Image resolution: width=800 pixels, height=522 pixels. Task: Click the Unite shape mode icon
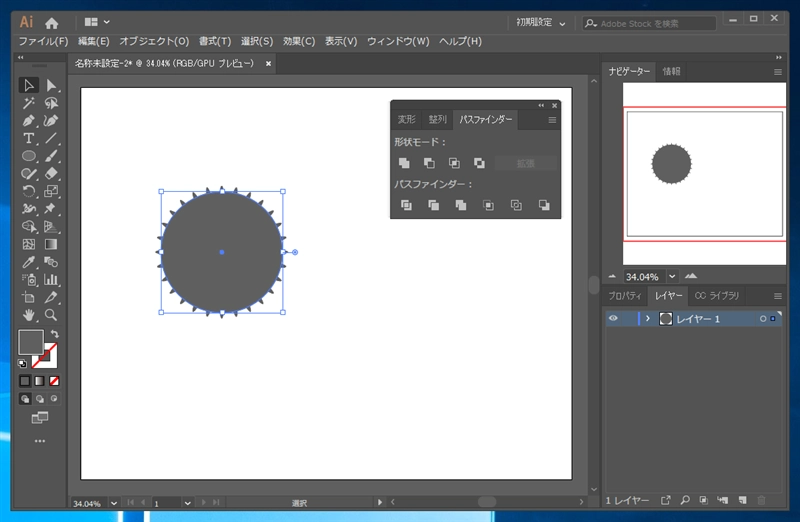pyautogui.click(x=404, y=163)
